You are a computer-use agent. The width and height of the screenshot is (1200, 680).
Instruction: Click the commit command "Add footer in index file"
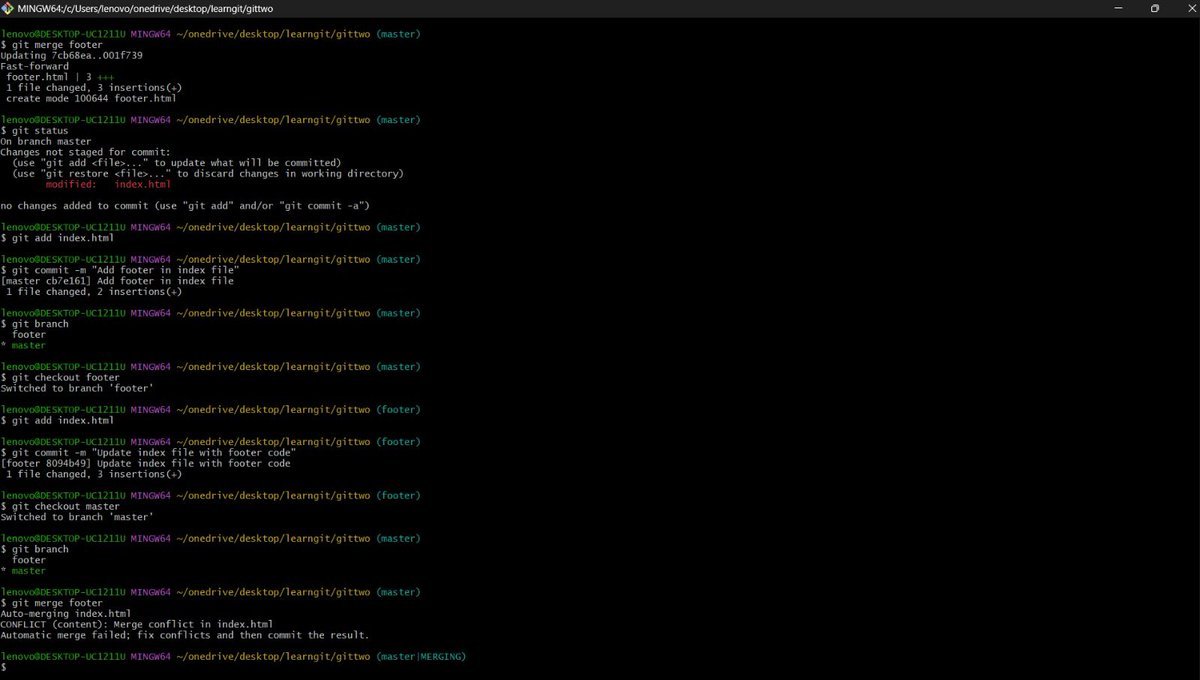point(120,270)
